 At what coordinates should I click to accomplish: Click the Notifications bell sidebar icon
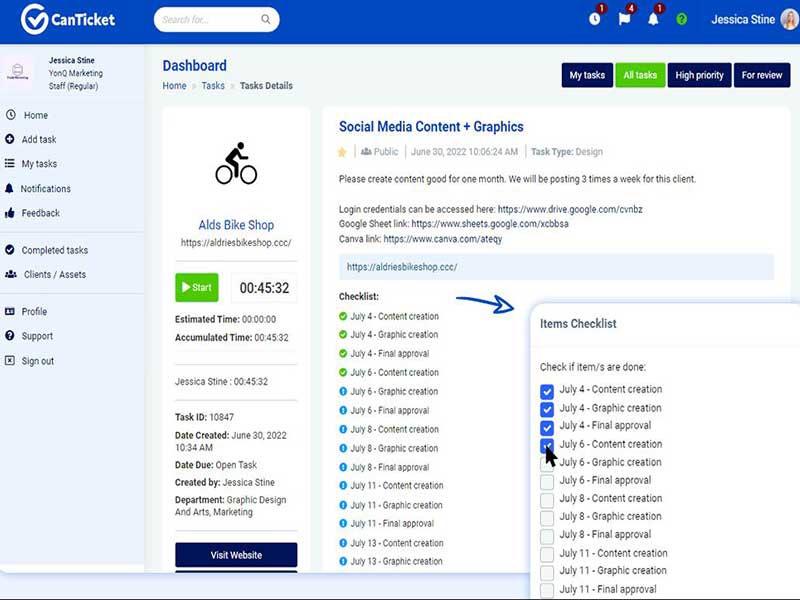(x=9, y=188)
